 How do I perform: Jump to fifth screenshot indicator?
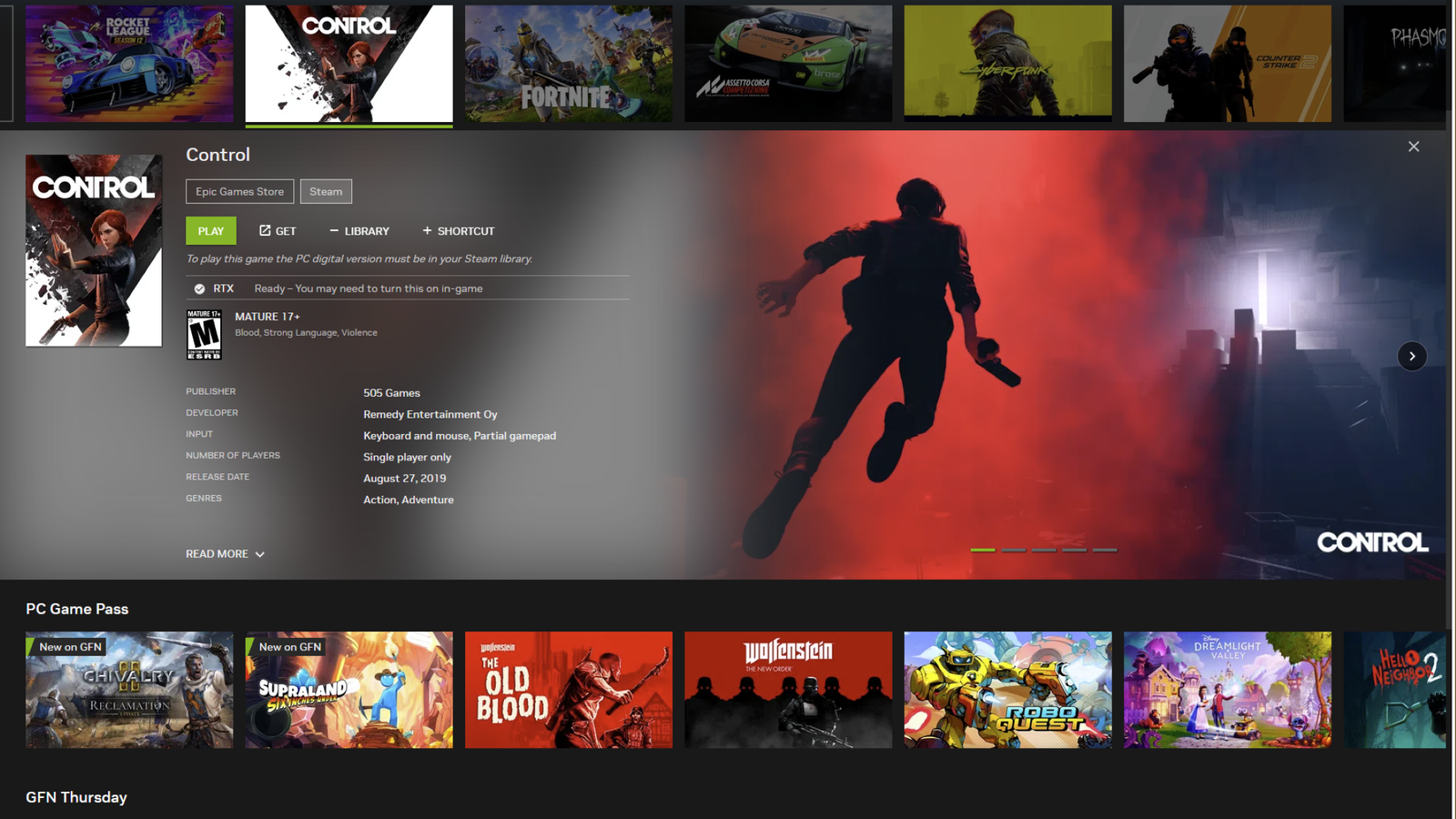tap(1105, 550)
